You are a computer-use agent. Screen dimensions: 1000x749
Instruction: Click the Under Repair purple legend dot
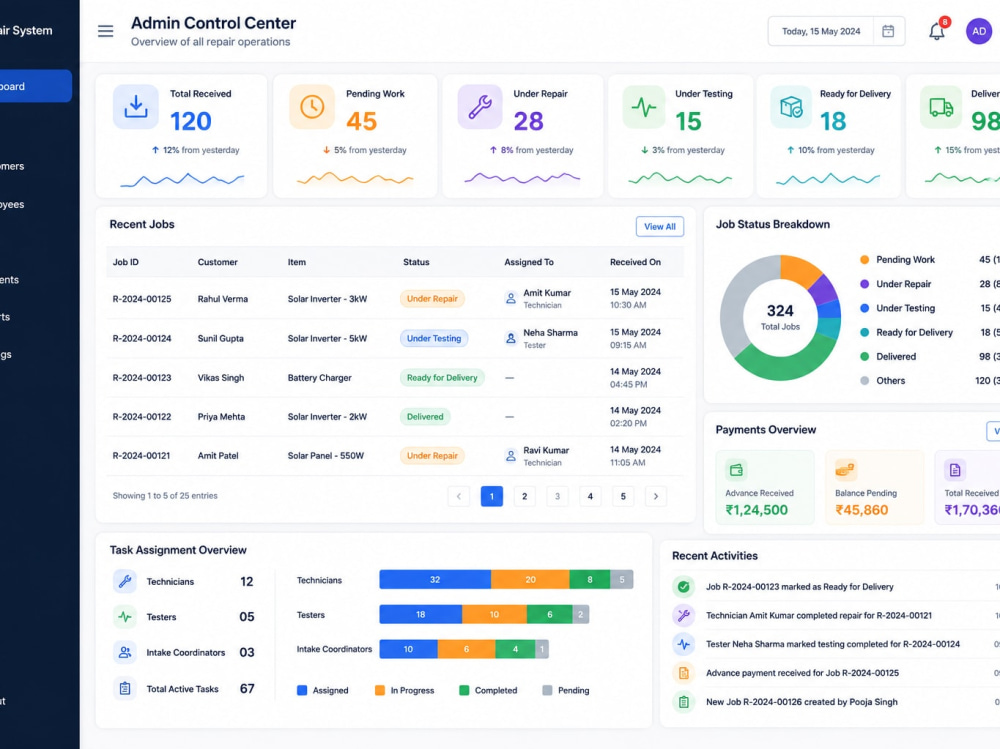pyautogui.click(x=864, y=284)
